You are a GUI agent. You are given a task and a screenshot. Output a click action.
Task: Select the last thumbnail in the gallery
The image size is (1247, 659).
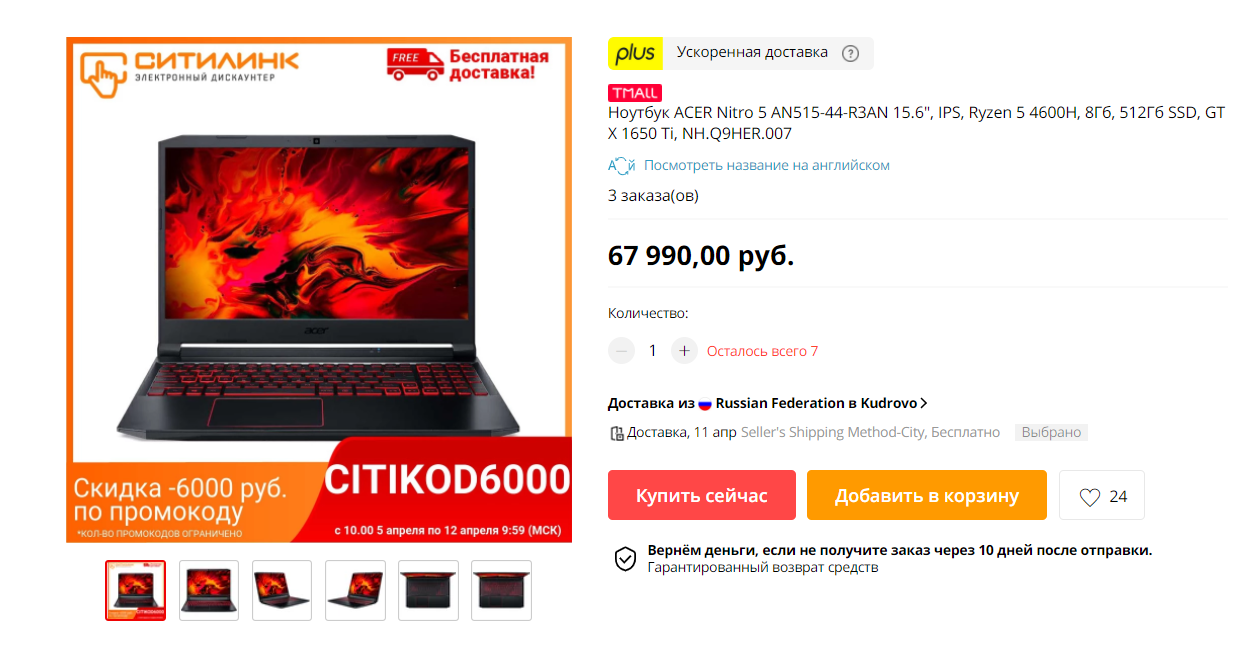(501, 590)
